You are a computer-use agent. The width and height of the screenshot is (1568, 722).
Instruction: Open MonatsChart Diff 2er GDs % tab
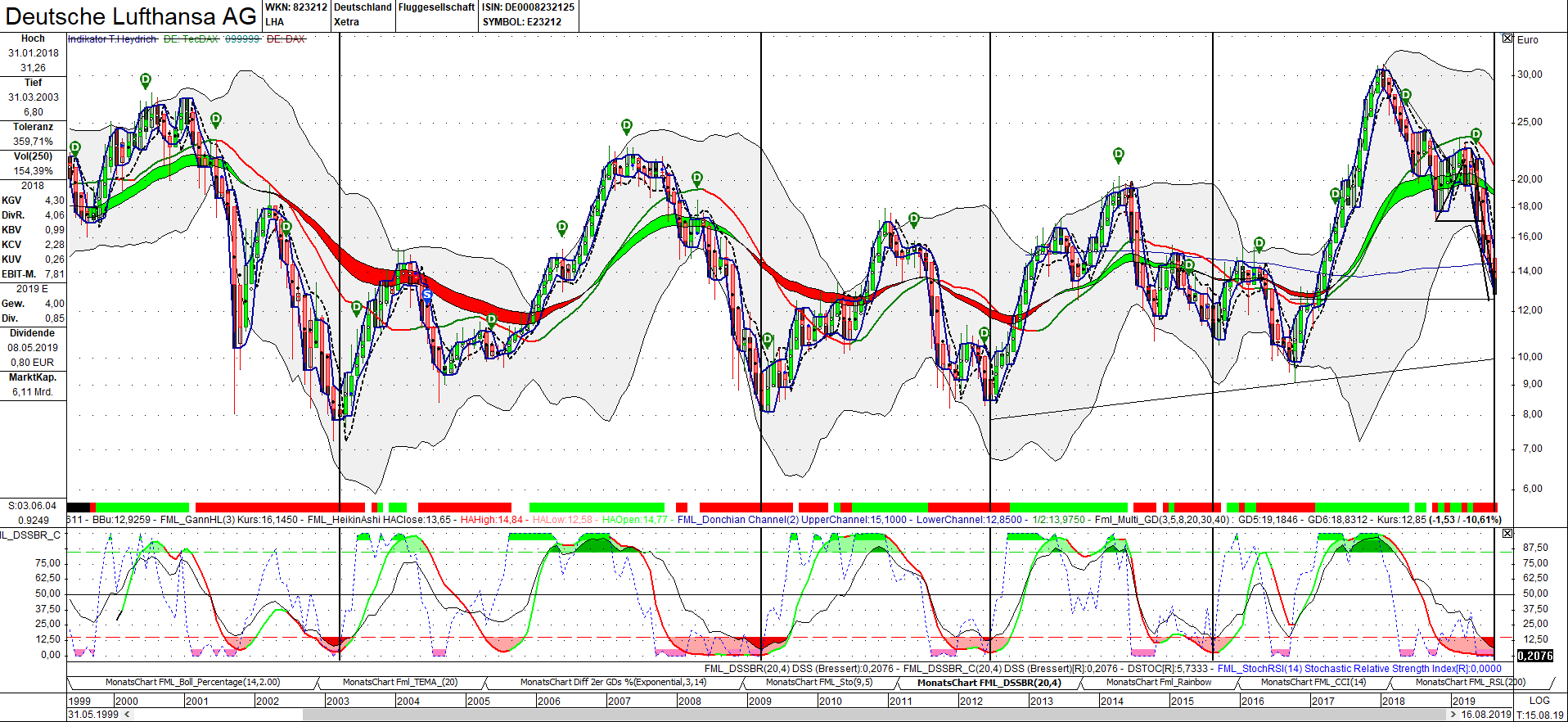(613, 682)
